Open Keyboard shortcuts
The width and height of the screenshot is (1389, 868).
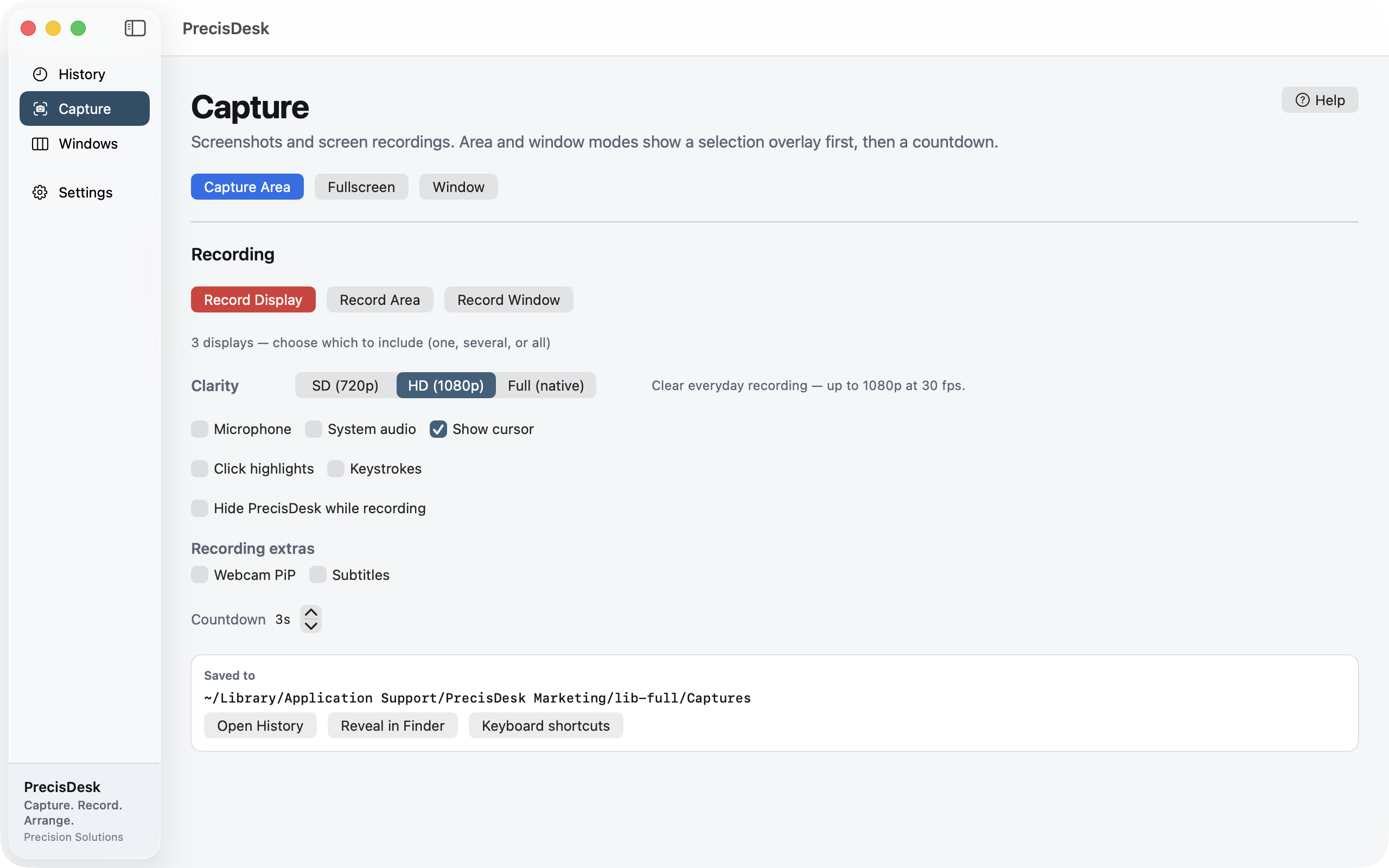click(546, 726)
